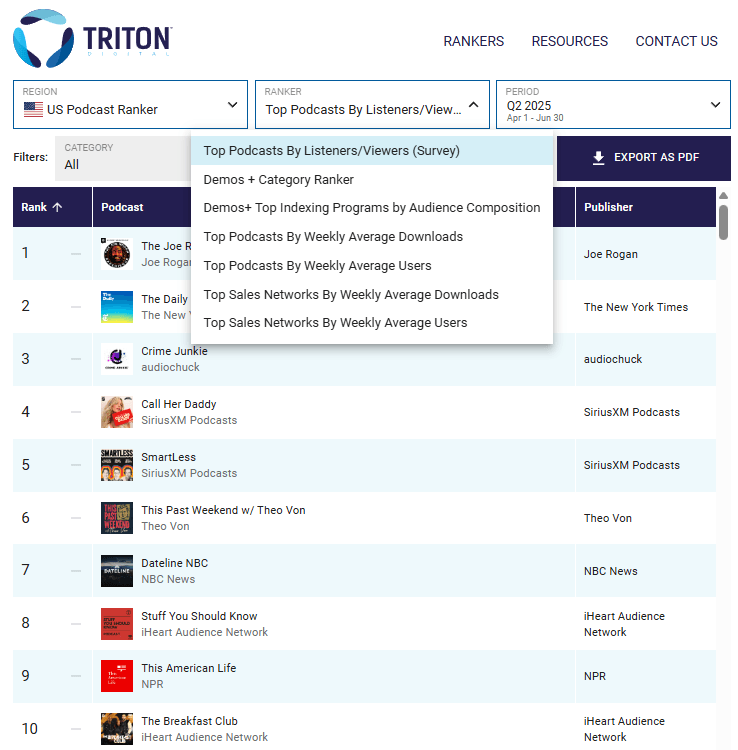738x750 pixels.
Task: Click the download icon on Export button
Action: click(598, 158)
